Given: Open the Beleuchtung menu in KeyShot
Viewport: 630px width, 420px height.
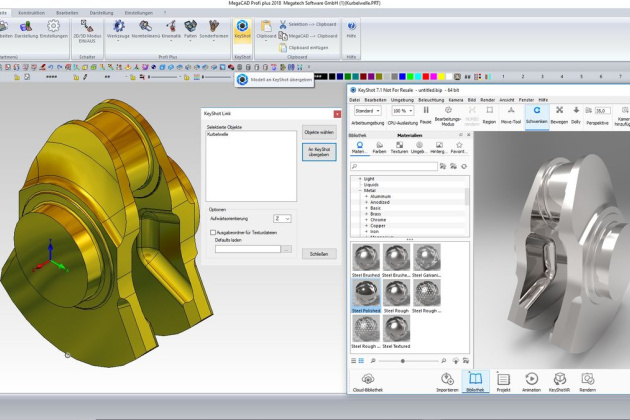Looking at the screenshot, I should (430, 100).
